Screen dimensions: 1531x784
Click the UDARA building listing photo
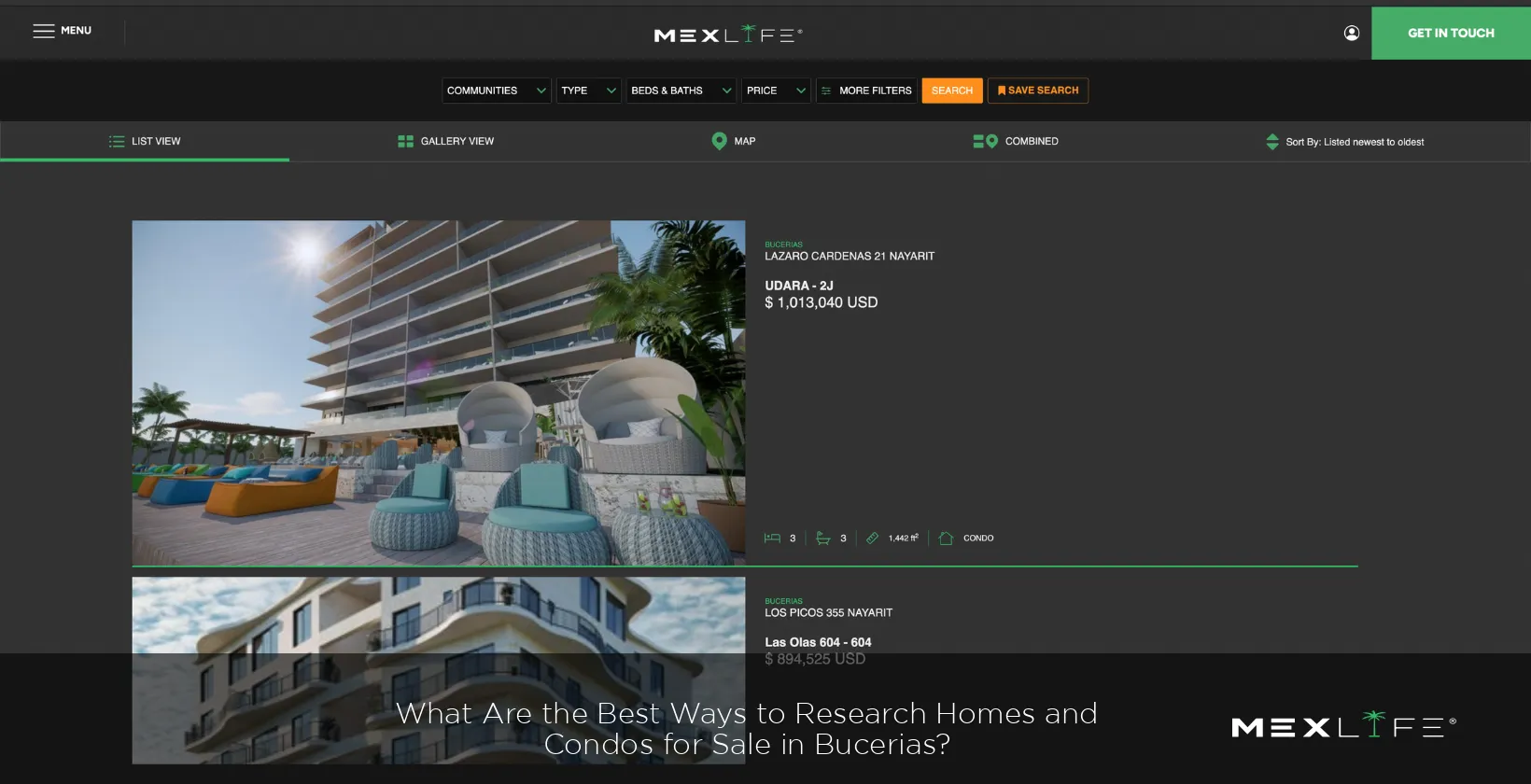point(439,392)
